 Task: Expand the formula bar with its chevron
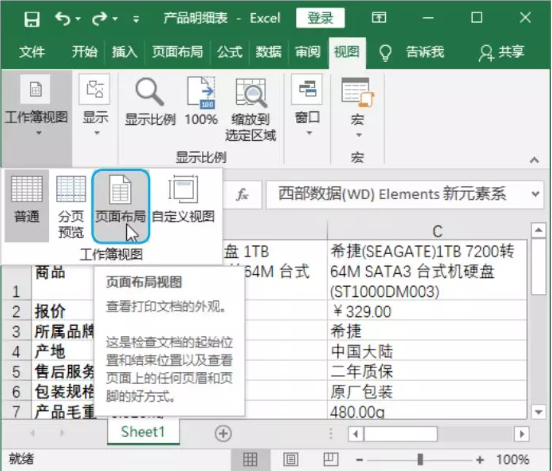tap(535, 194)
